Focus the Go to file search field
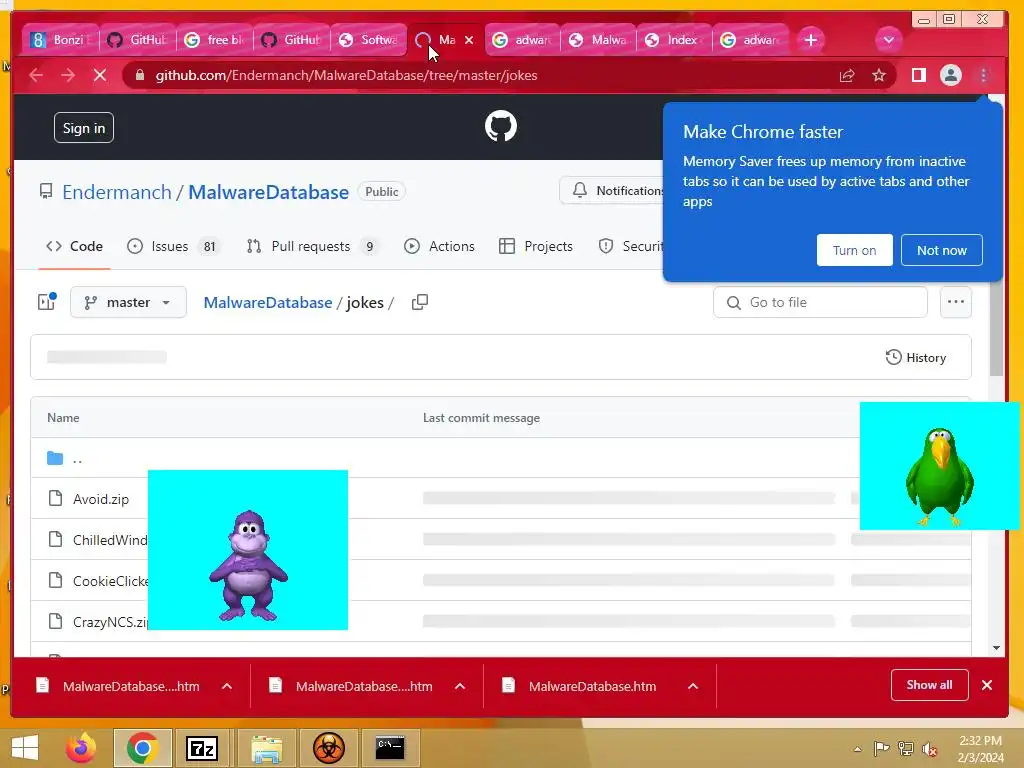Screen dimensions: 1024x768 pos(820,302)
